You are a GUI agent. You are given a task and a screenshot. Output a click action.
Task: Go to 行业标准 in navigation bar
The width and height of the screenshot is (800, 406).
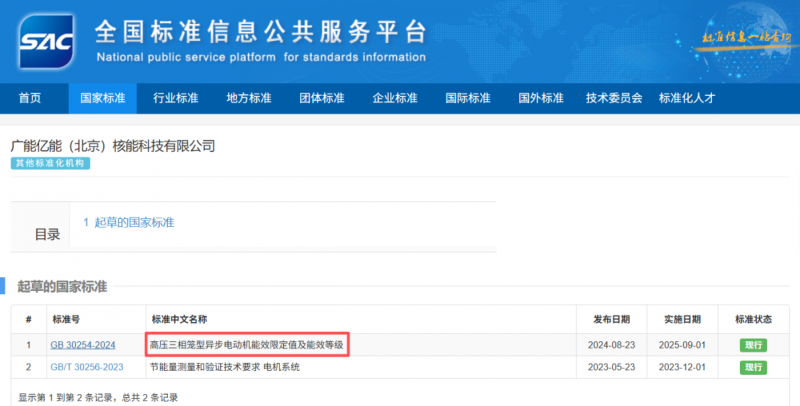pyautogui.click(x=175, y=98)
